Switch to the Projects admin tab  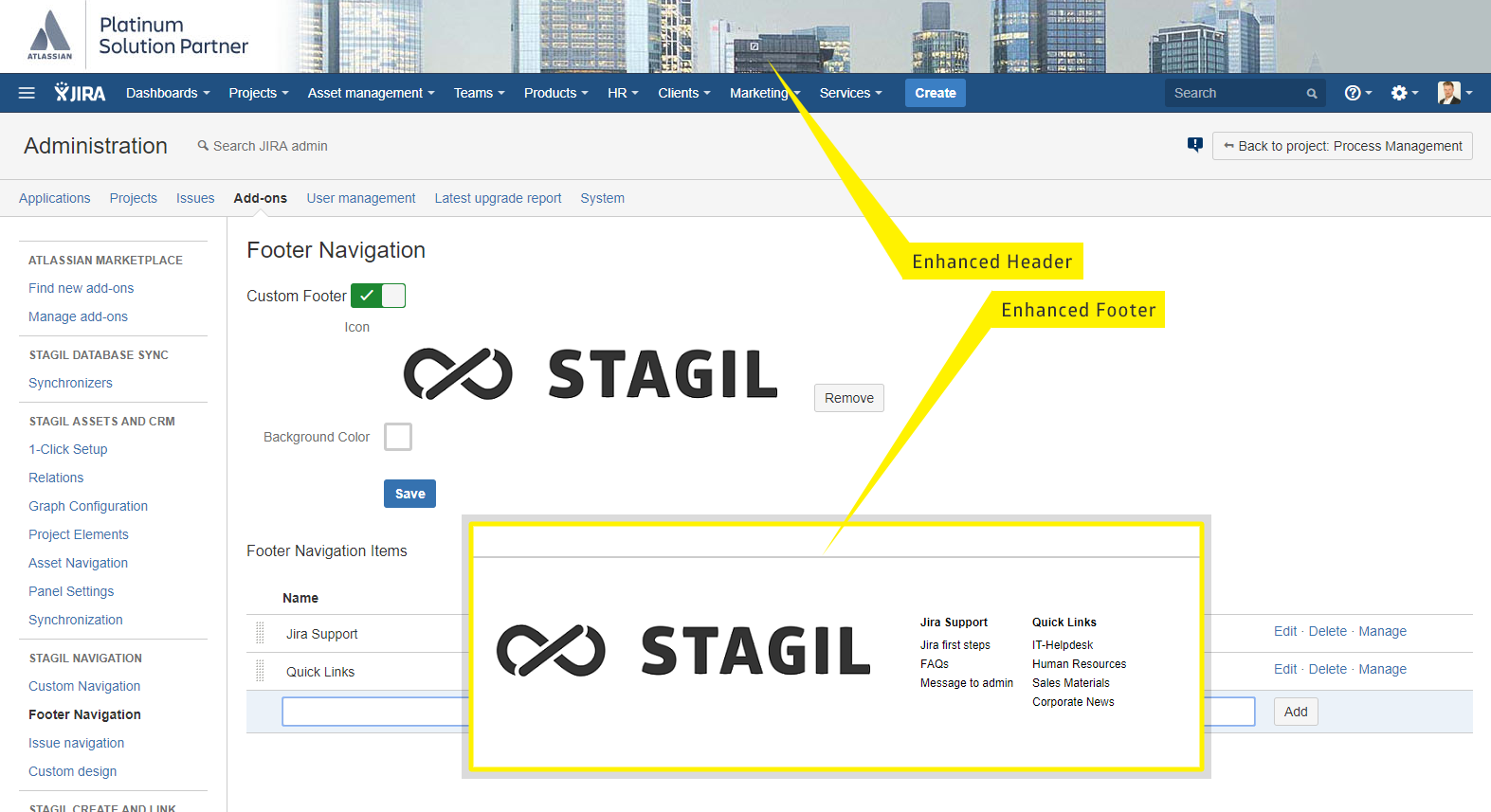point(134,198)
